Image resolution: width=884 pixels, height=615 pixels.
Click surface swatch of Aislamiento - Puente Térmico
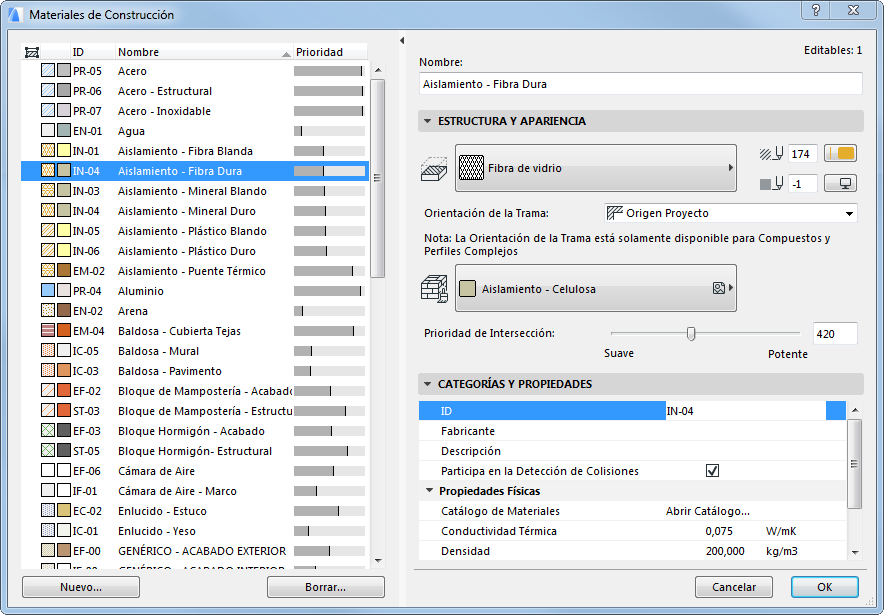coord(64,271)
